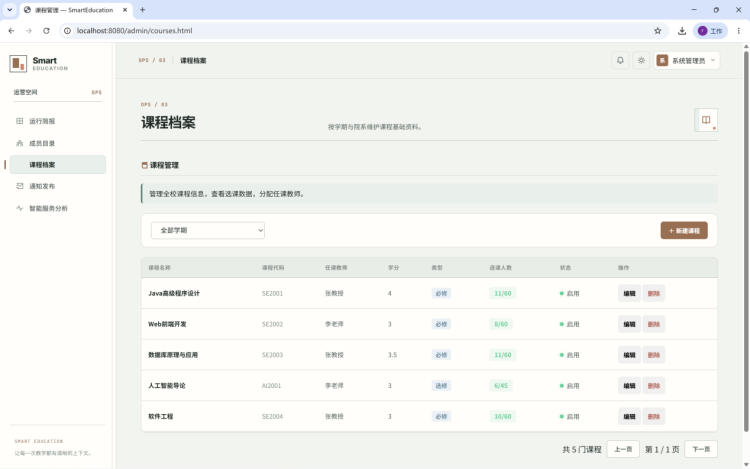
Task: Edit the 软件工程 course
Action: click(x=629, y=416)
